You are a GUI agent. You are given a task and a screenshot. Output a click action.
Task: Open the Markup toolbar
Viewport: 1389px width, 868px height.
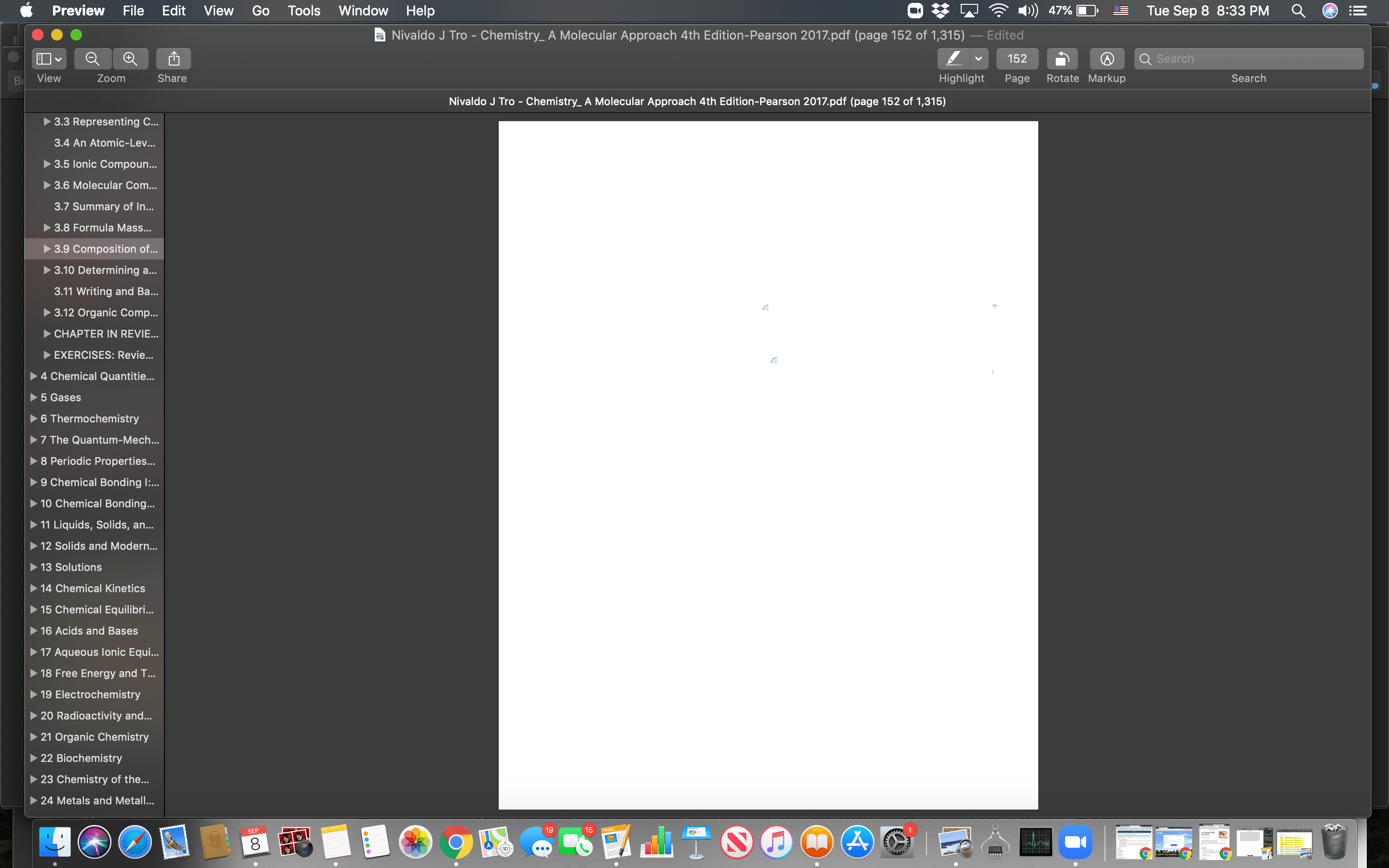tap(1106, 58)
